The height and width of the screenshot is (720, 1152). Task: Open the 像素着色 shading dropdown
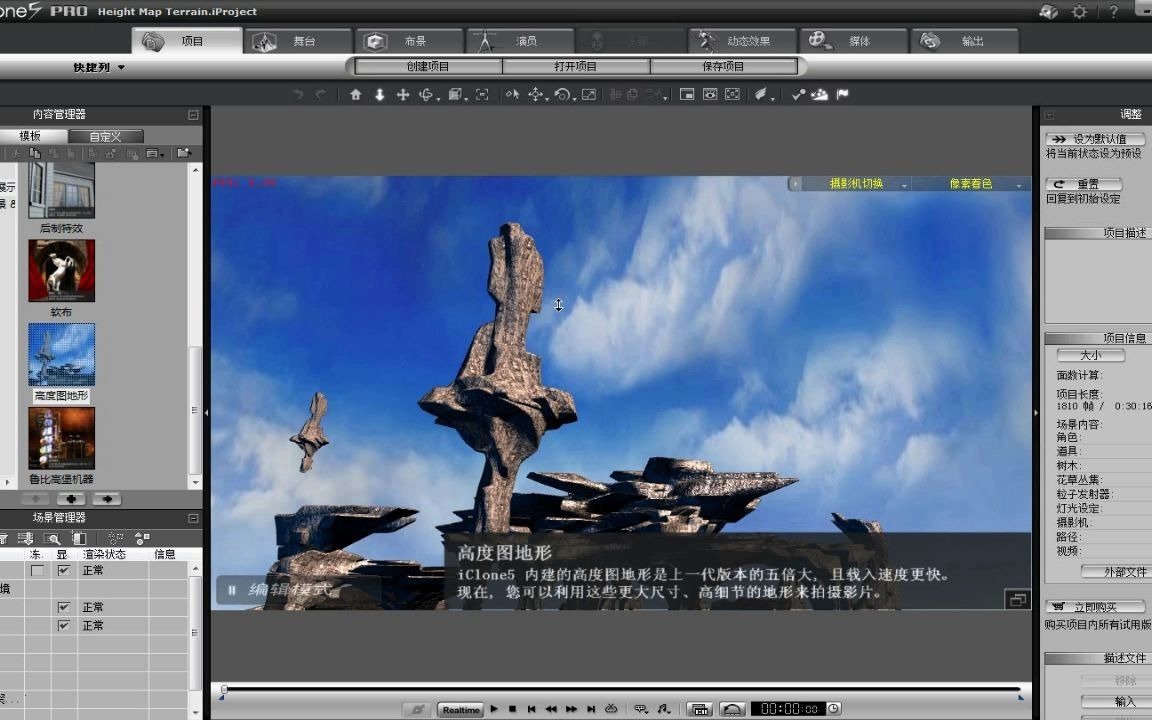click(x=971, y=184)
